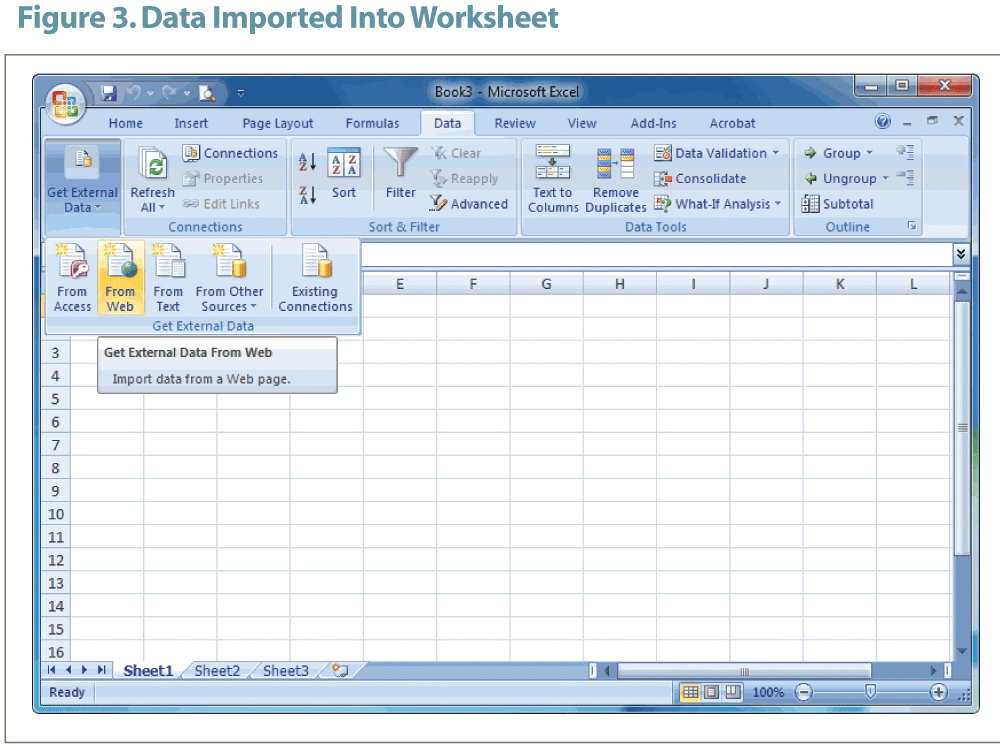The height and width of the screenshot is (750, 1000).
Task: Open the Home tab
Action: point(125,123)
